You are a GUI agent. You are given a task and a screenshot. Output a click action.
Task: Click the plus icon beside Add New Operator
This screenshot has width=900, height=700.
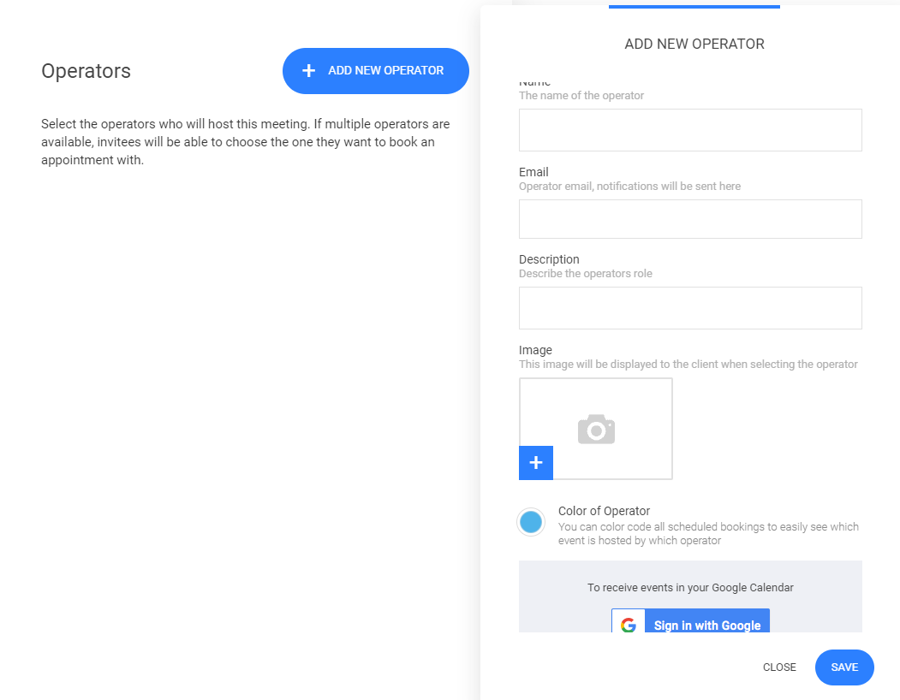pyautogui.click(x=309, y=71)
